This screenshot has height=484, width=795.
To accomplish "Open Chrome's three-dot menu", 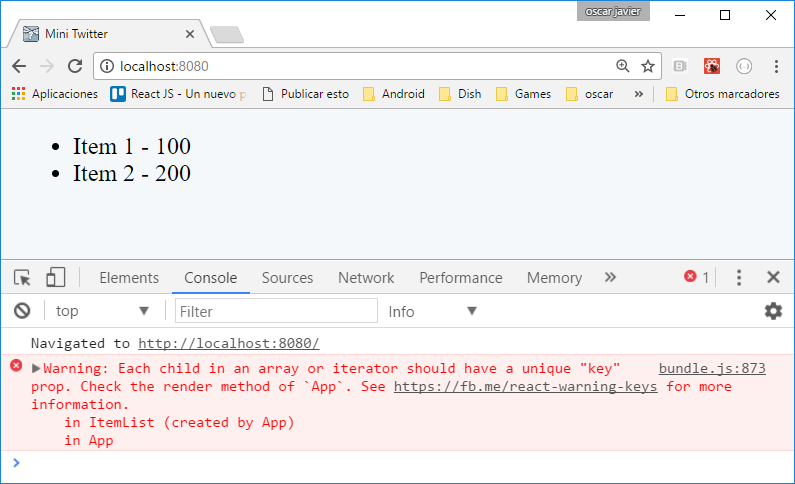I will (x=776, y=66).
